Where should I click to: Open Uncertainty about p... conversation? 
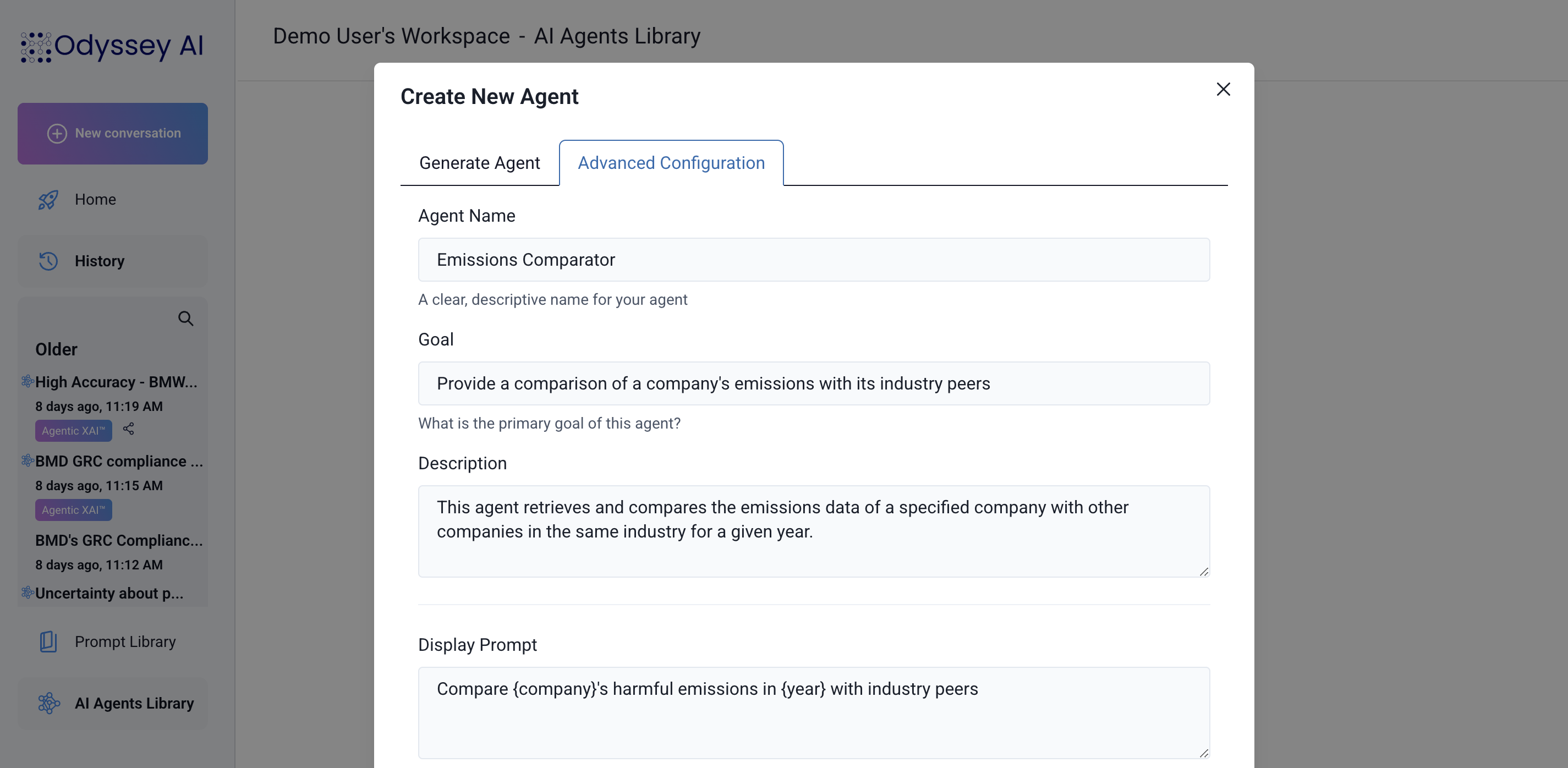[x=109, y=594]
